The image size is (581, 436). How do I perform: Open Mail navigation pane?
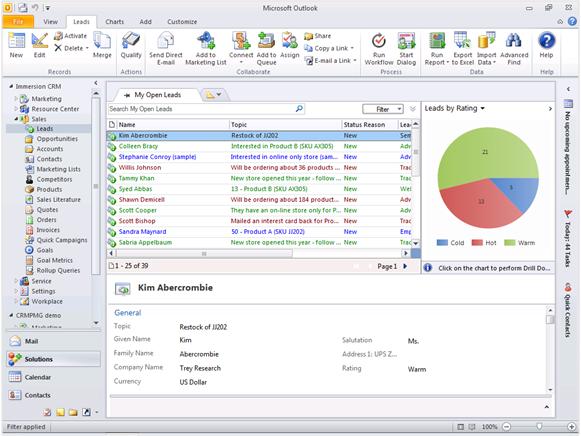click(53, 341)
